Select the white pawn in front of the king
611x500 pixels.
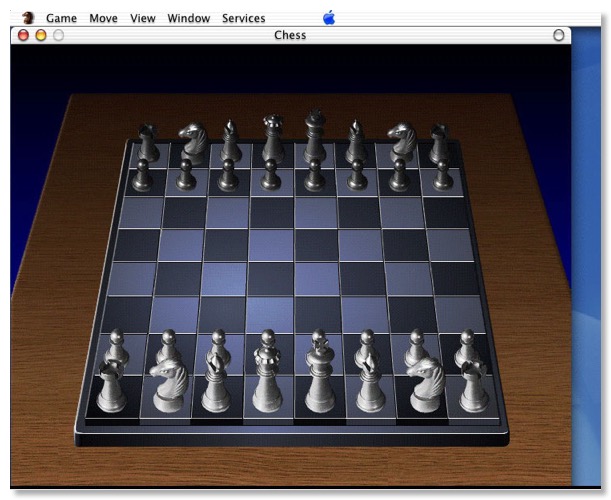point(319,336)
